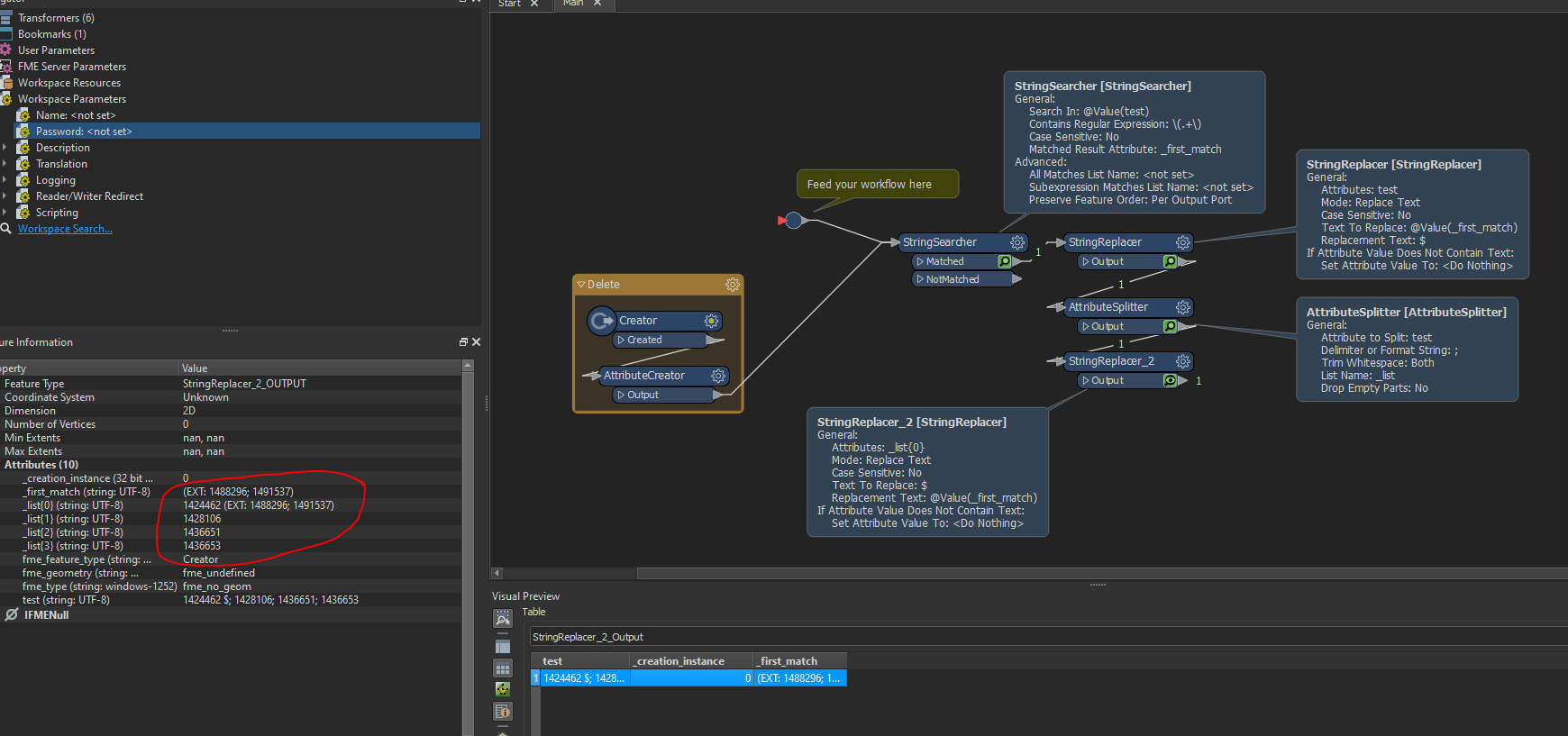
Task: Select Name: <not set> parameter
Action: pos(76,115)
